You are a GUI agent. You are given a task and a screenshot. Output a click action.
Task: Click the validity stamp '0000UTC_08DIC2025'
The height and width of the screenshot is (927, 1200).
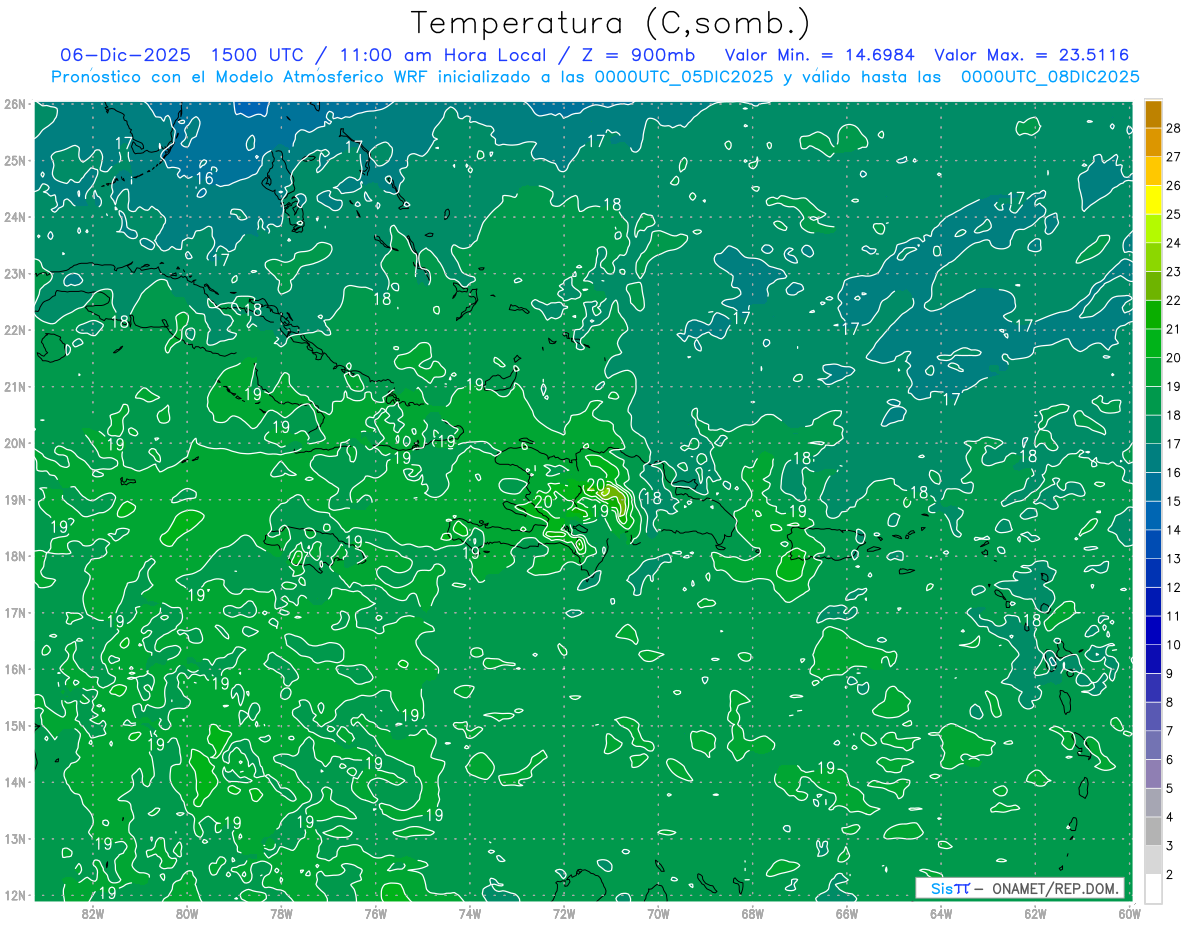[1049, 77]
